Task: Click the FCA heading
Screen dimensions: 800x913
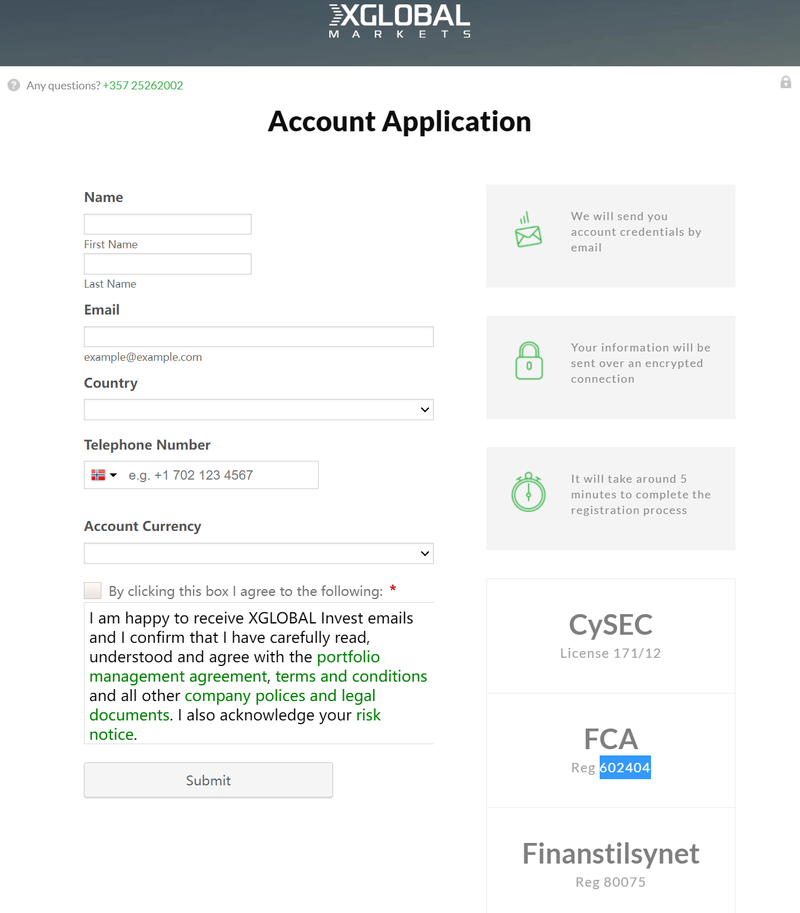Action: tap(611, 739)
